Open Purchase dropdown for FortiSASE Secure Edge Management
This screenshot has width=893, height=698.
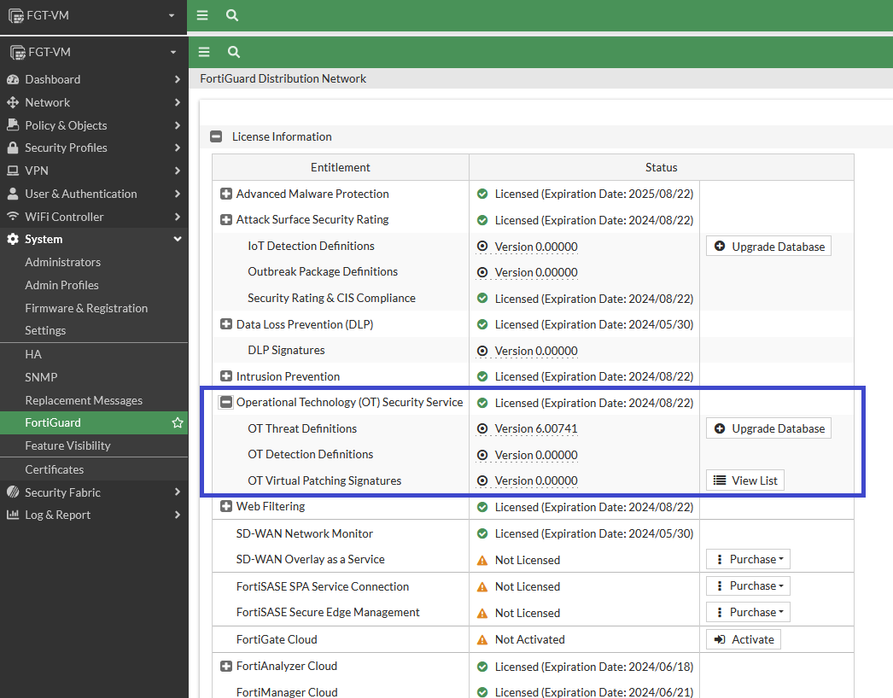coord(748,612)
